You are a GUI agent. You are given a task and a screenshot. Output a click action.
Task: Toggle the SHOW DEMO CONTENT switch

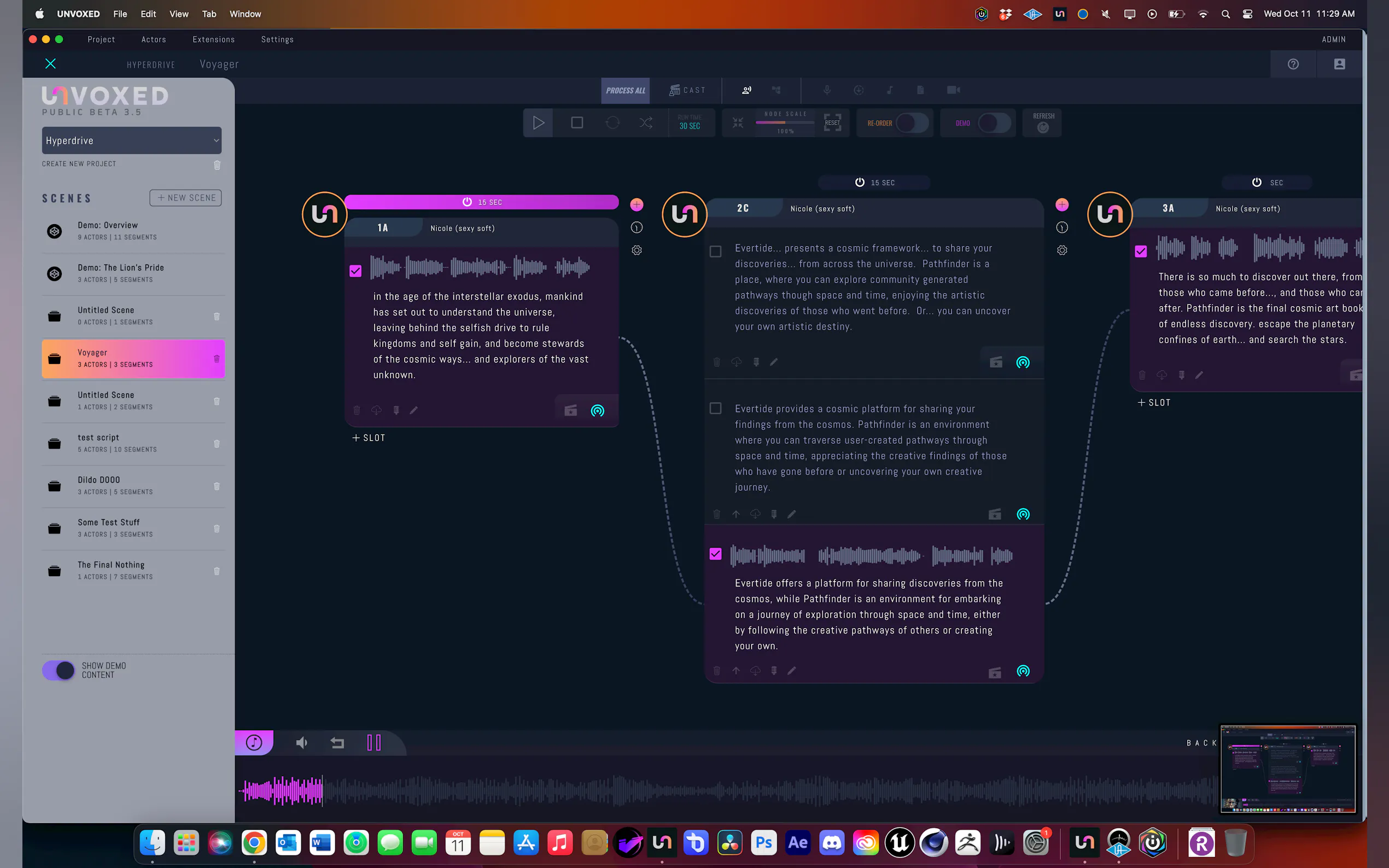[59, 670]
